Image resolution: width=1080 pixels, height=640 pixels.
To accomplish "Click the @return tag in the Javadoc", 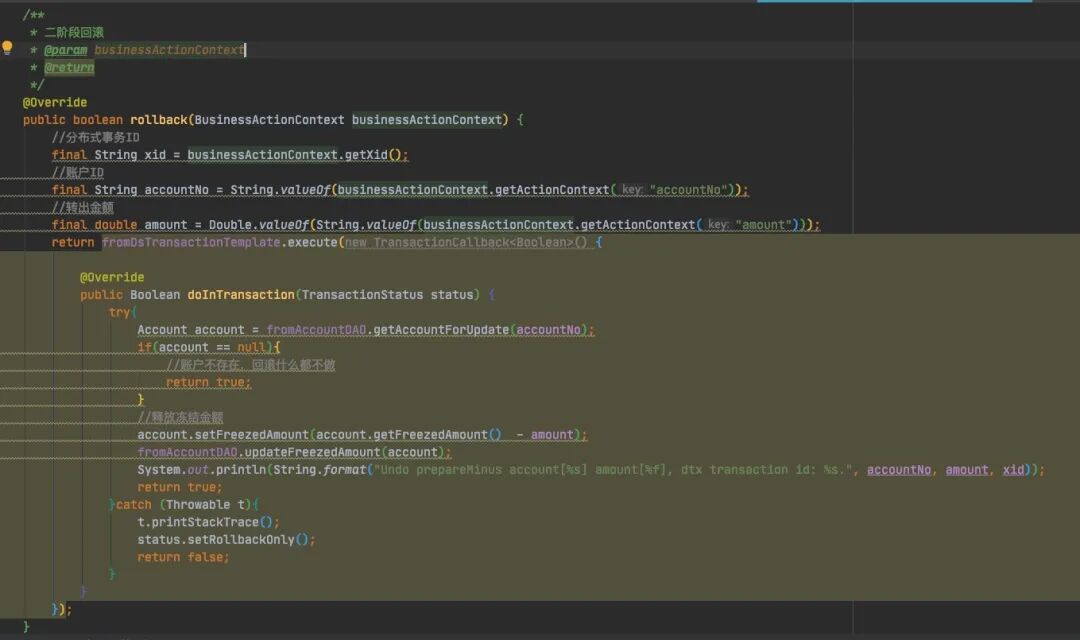I will 69,68.
